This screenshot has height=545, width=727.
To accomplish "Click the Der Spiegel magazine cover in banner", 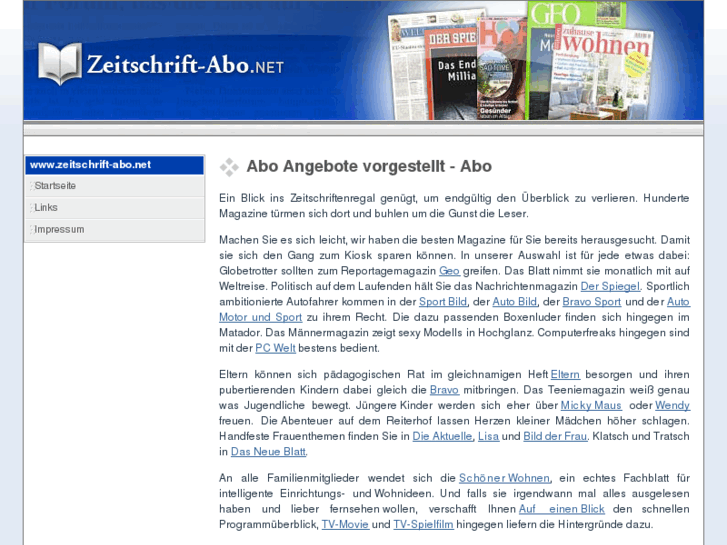I will 451,74.
